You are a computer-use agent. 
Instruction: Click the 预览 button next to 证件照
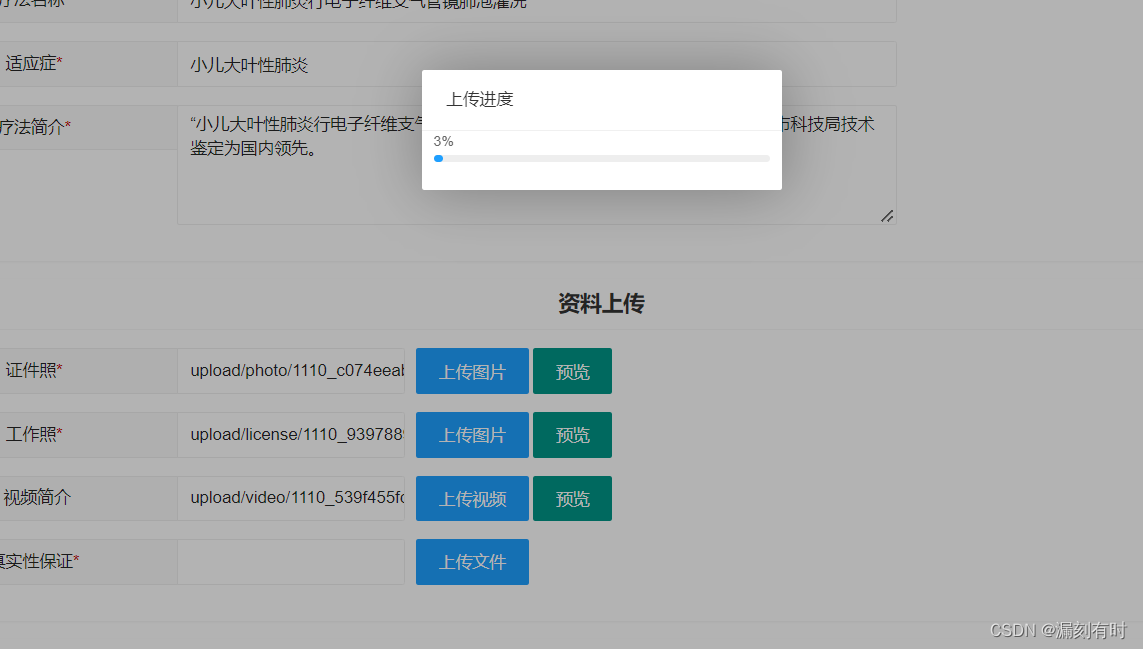(572, 370)
